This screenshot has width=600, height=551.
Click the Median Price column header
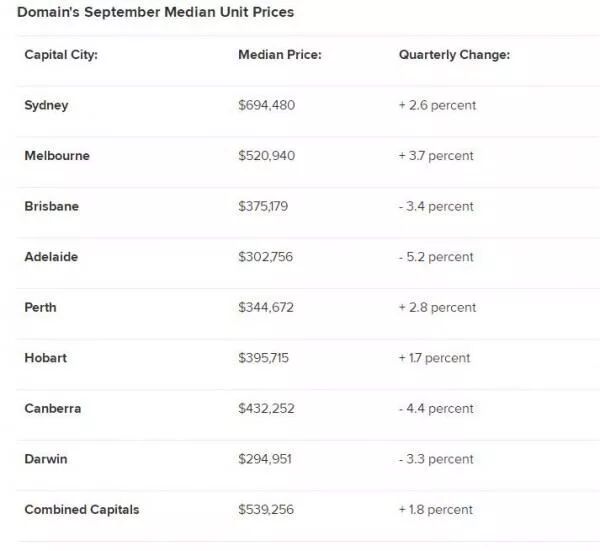279,55
